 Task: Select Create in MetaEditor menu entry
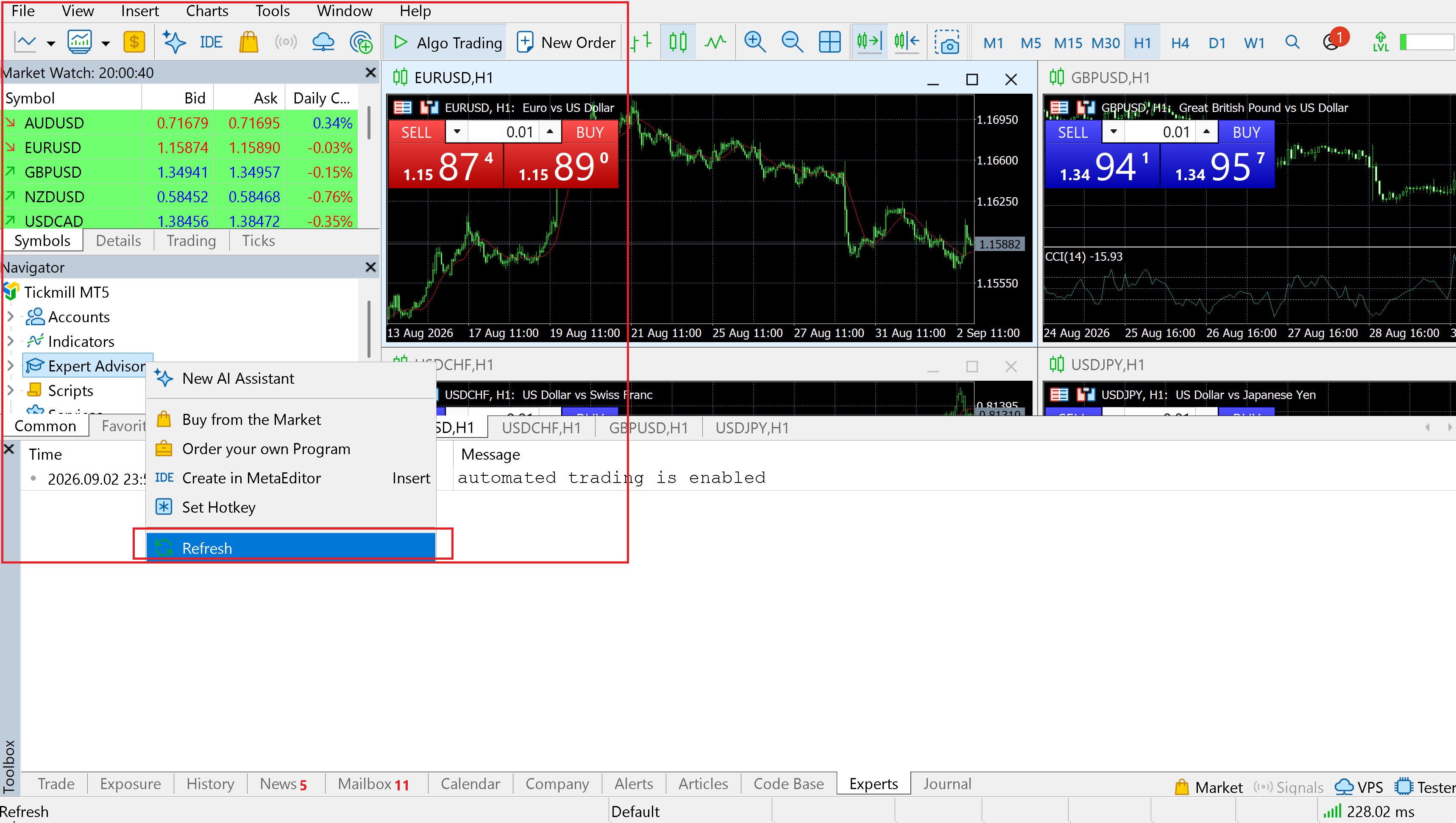pos(290,478)
